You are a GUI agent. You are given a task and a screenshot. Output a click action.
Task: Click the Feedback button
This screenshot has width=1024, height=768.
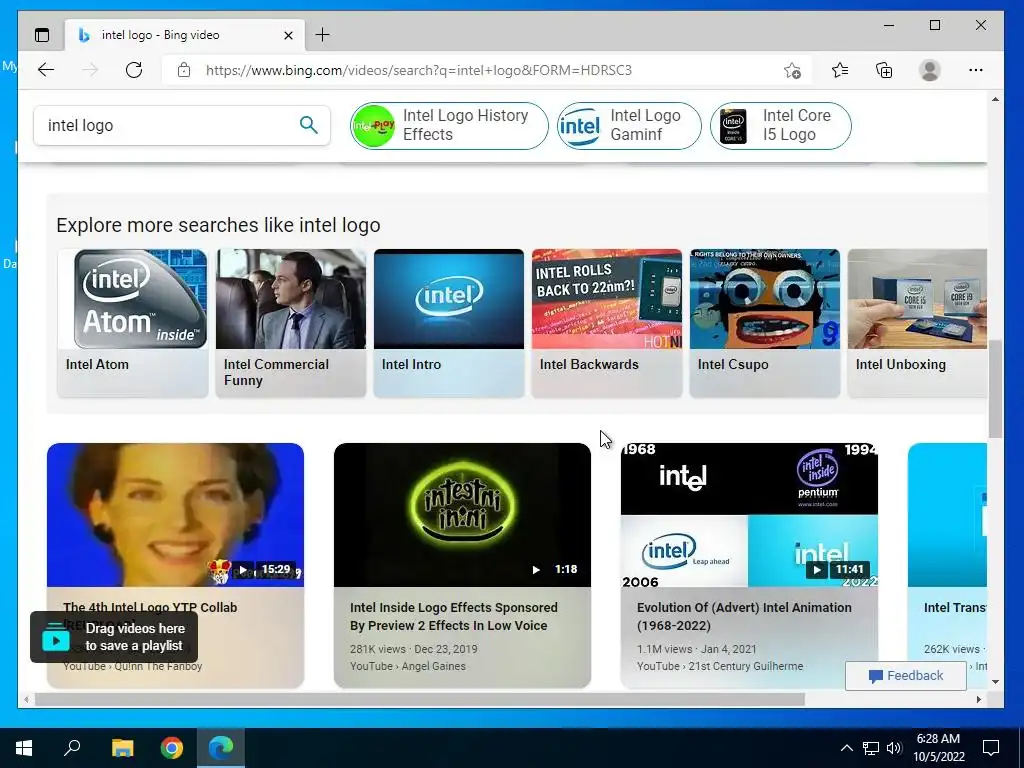click(906, 676)
